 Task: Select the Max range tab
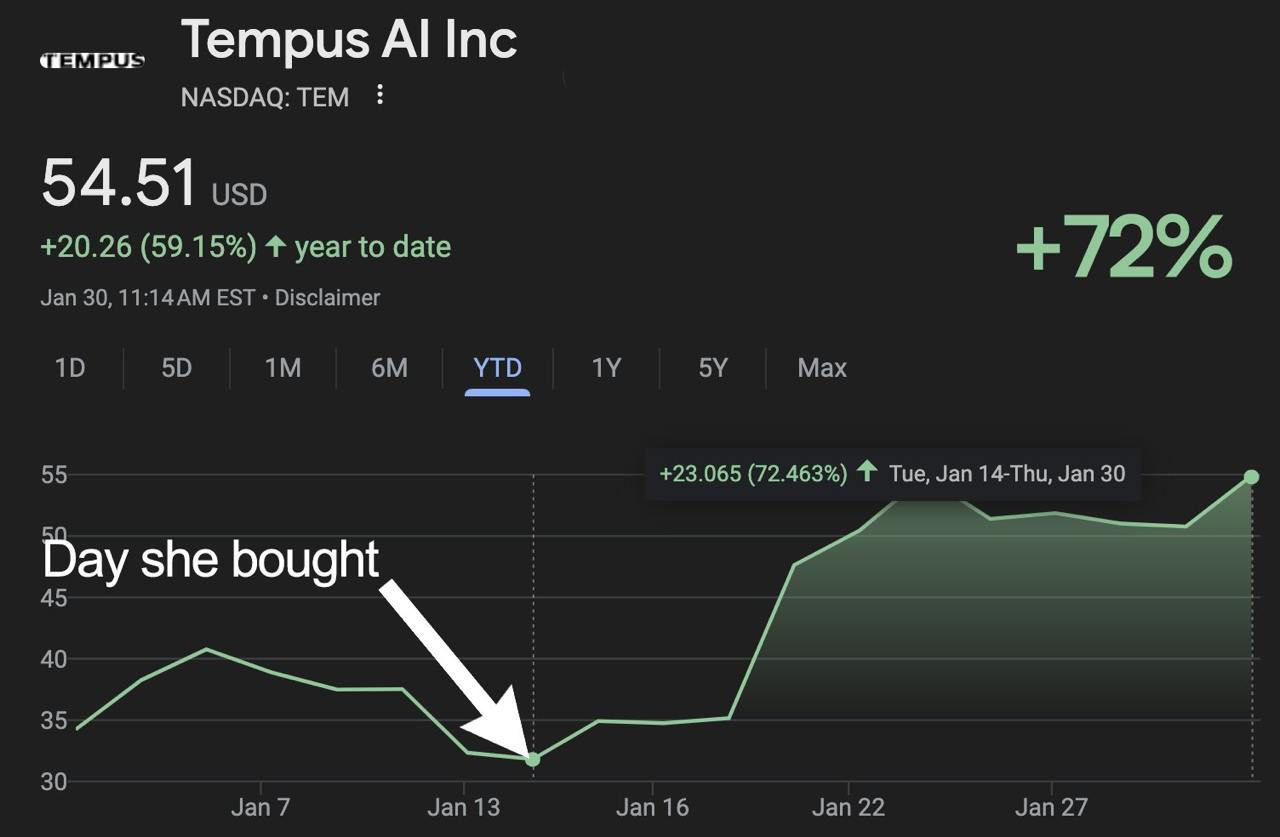point(822,368)
